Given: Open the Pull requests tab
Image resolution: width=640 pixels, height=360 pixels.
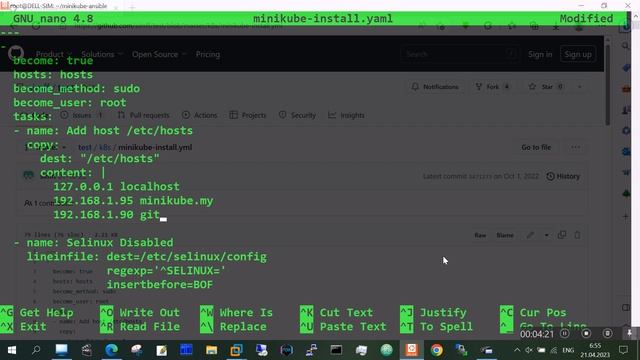Looking at the screenshot, I should pyautogui.click(x=143, y=116).
